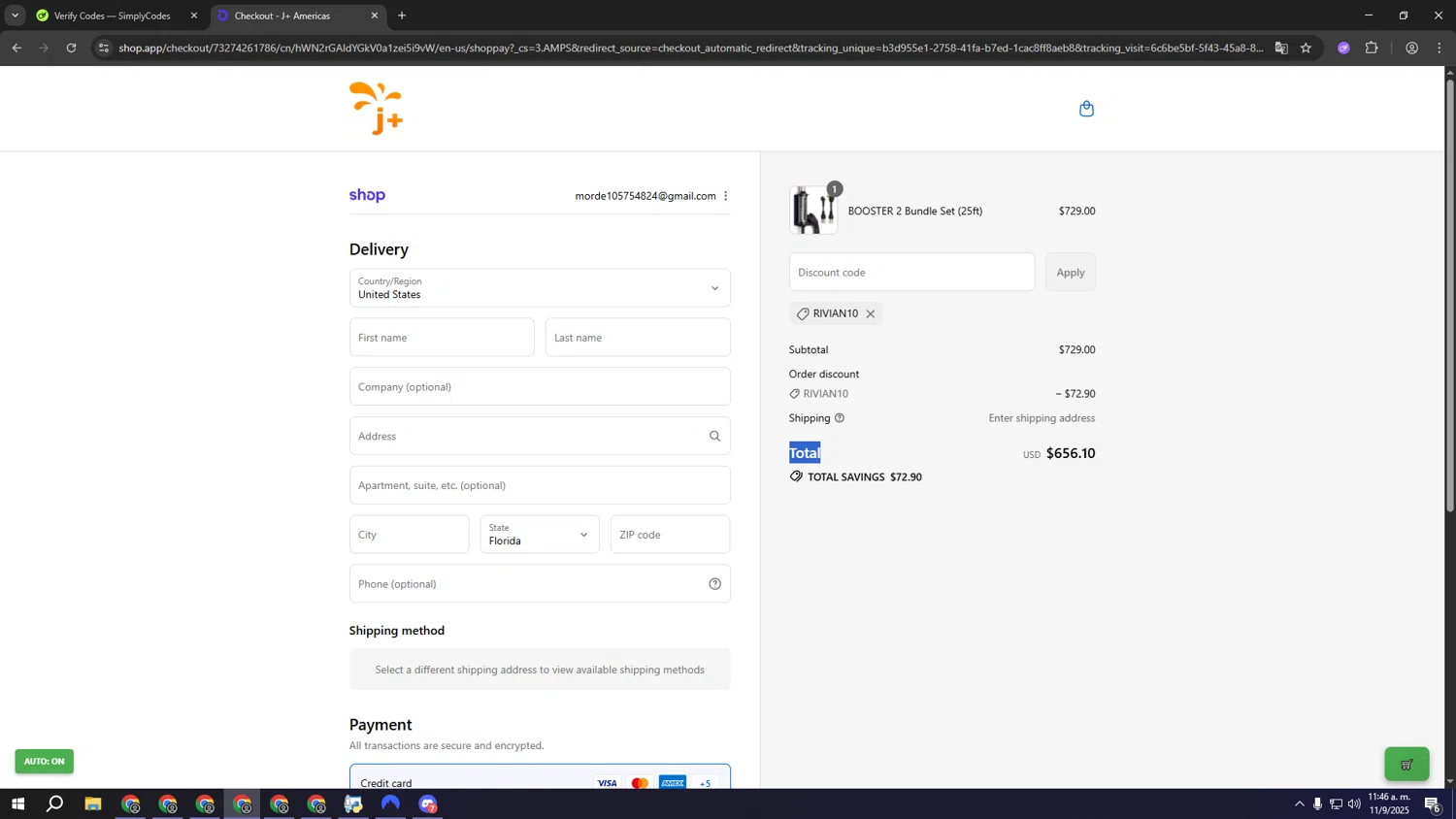
Task: Click address search magnifier icon
Action: tap(714, 436)
